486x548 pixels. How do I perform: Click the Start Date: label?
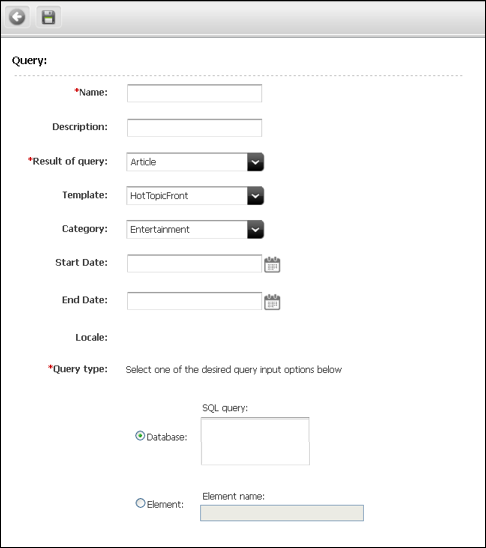[x=81, y=262]
